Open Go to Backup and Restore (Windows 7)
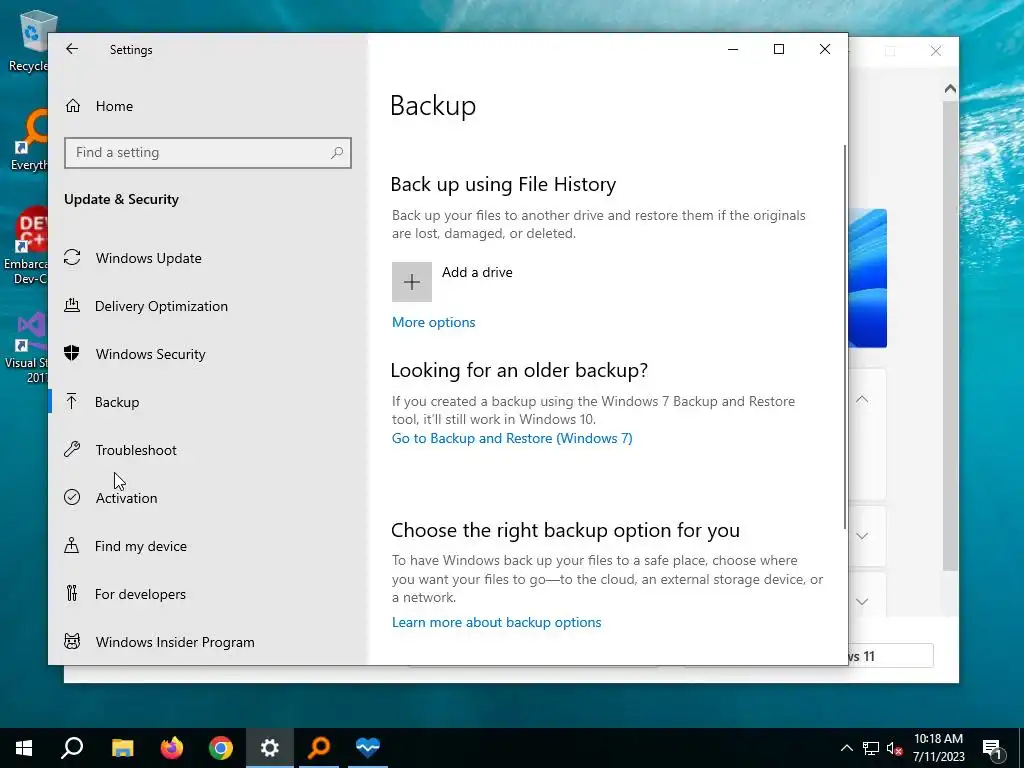Image resolution: width=1024 pixels, height=768 pixels. 512,438
